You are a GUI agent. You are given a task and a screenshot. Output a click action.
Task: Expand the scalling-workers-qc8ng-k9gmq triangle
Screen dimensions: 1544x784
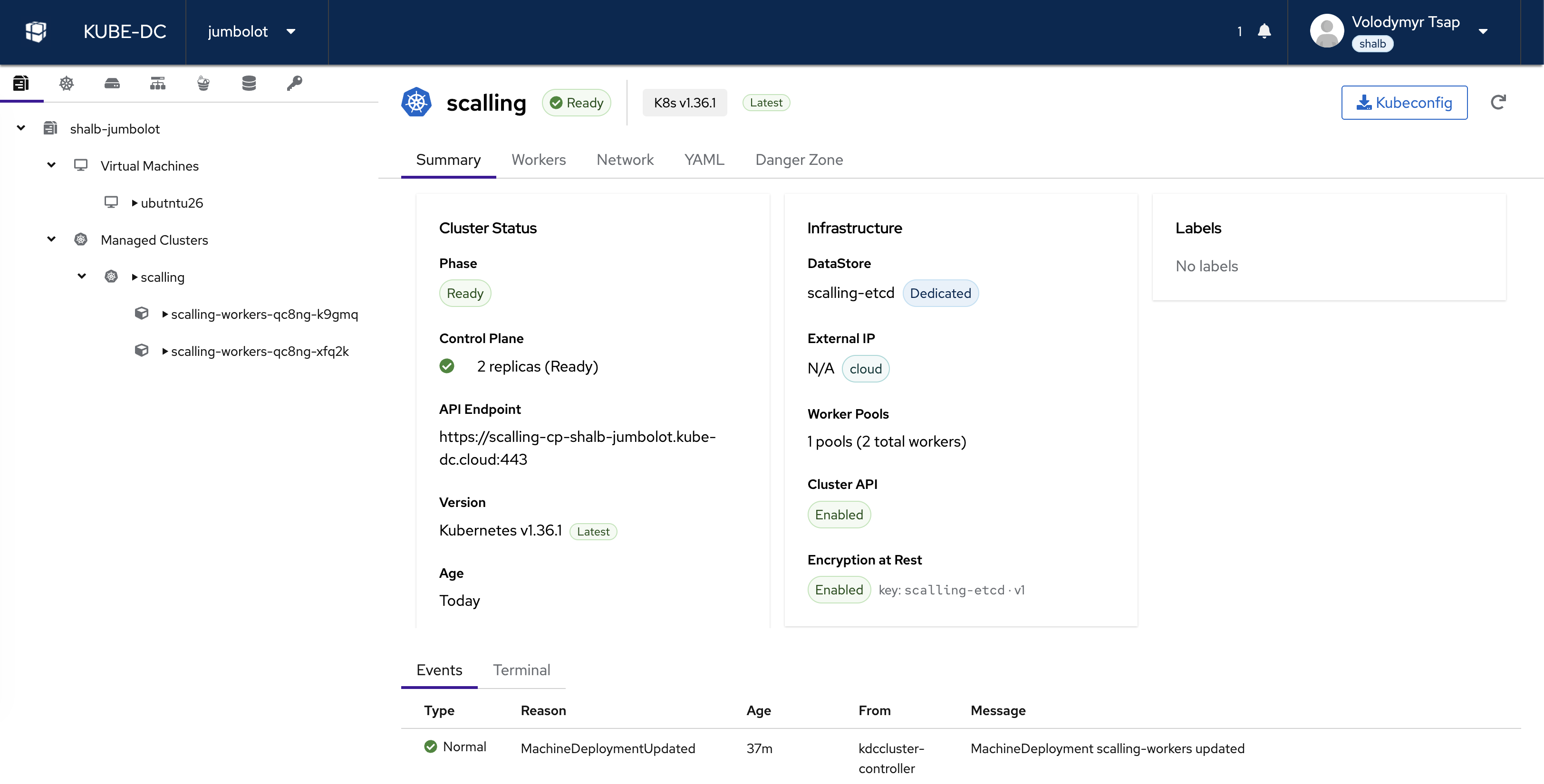165,314
